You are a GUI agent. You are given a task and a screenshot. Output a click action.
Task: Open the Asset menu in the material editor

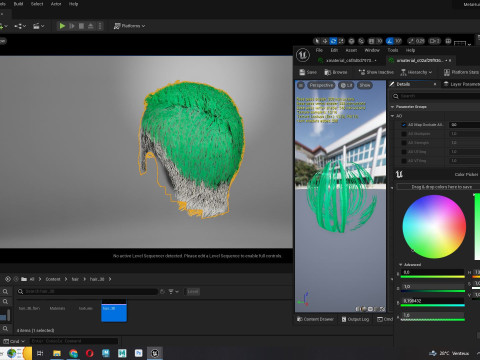click(351, 50)
